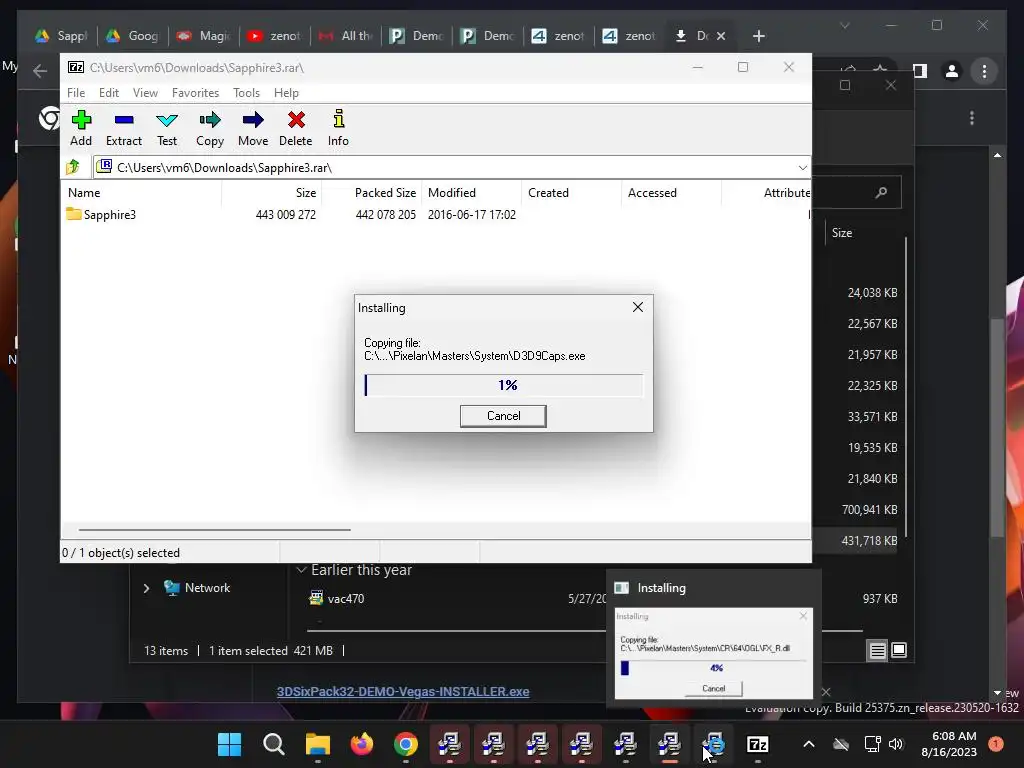Sort by the Accessed column header
The image size is (1024, 768).
(x=652, y=193)
